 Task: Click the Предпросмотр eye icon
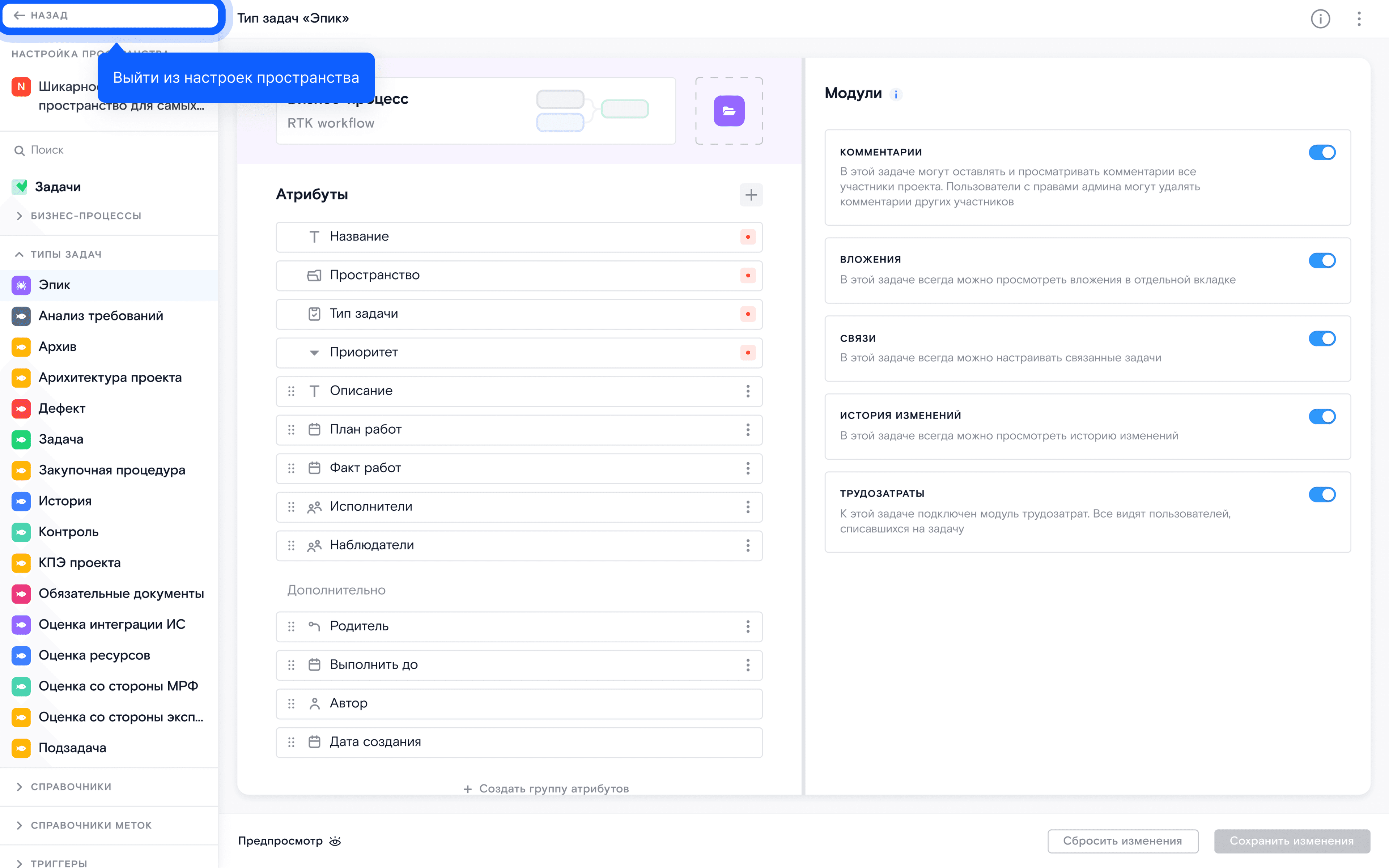[x=335, y=841]
